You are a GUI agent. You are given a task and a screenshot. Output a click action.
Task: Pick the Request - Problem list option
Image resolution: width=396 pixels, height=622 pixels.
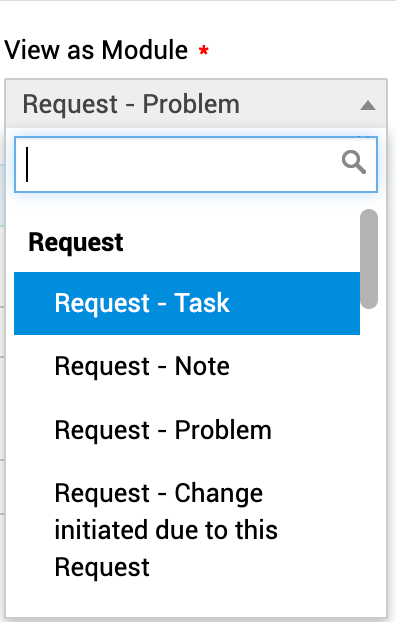(187, 430)
